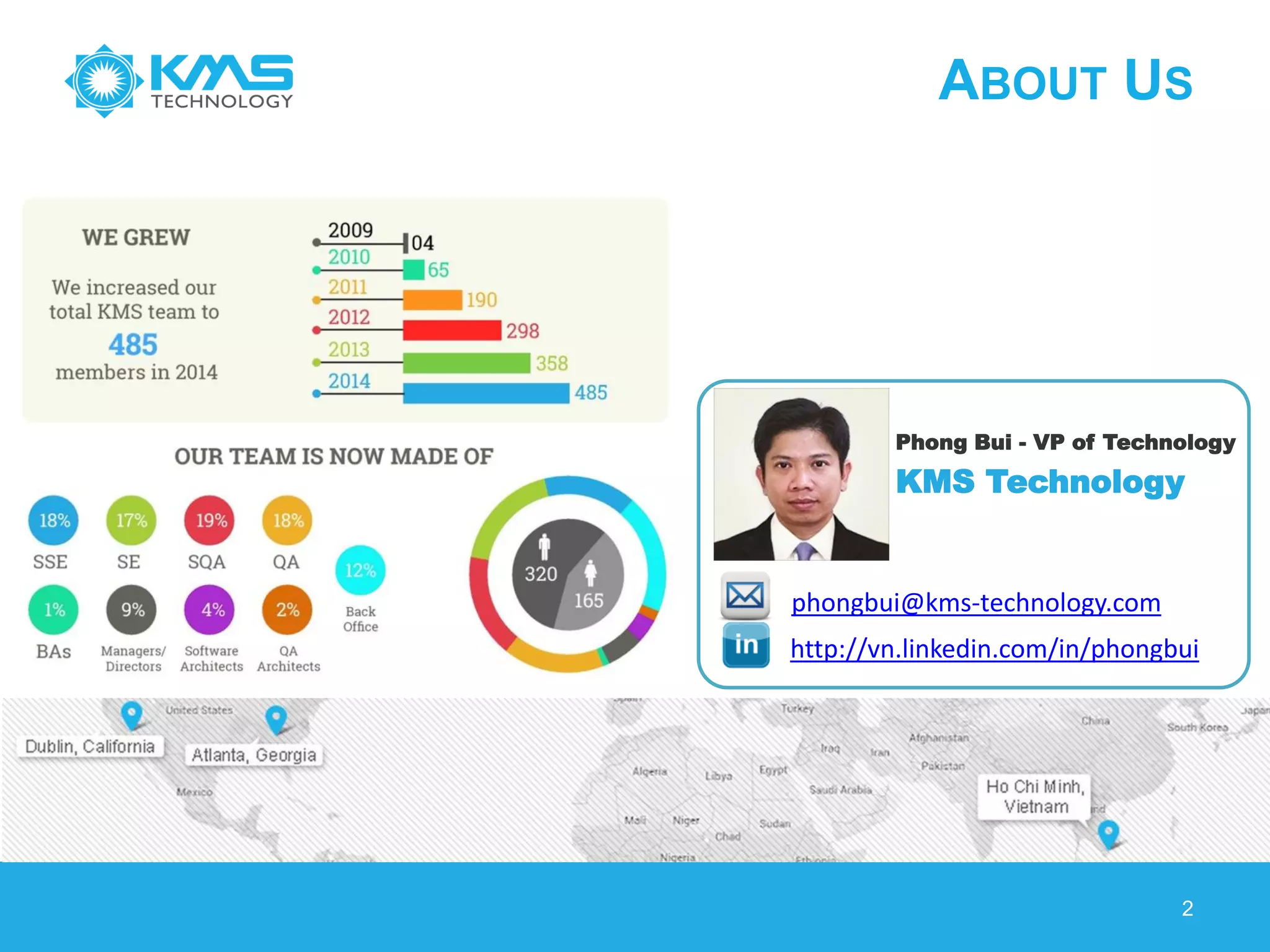The height and width of the screenshot is (952, 1270).
Task: Click the '165' count in donut chart
Action: coord(588,601)
